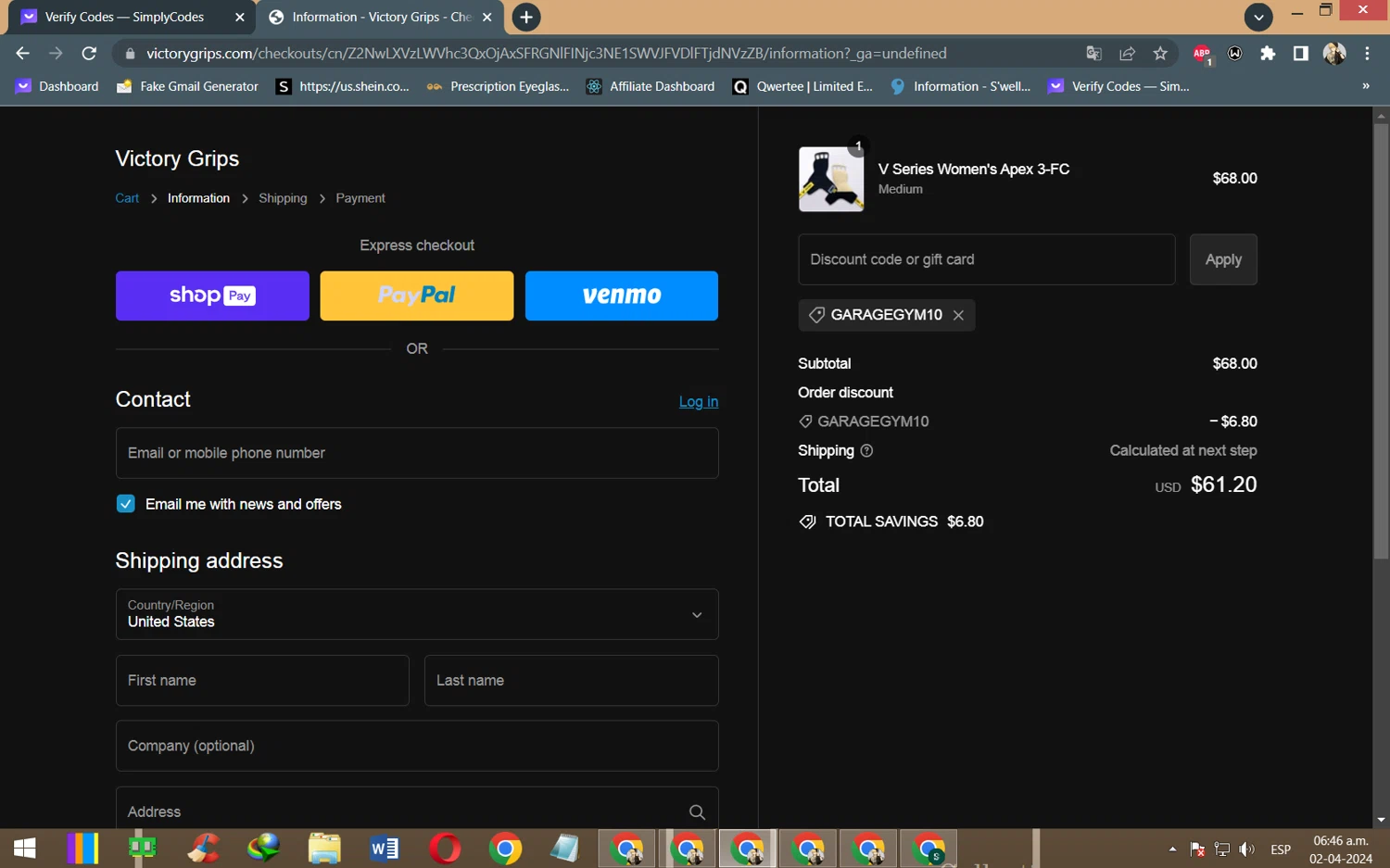Open File Explorer from the taskbar
Screen dimensions: 1390x868
pyautogui.click(x=324, y=848)
